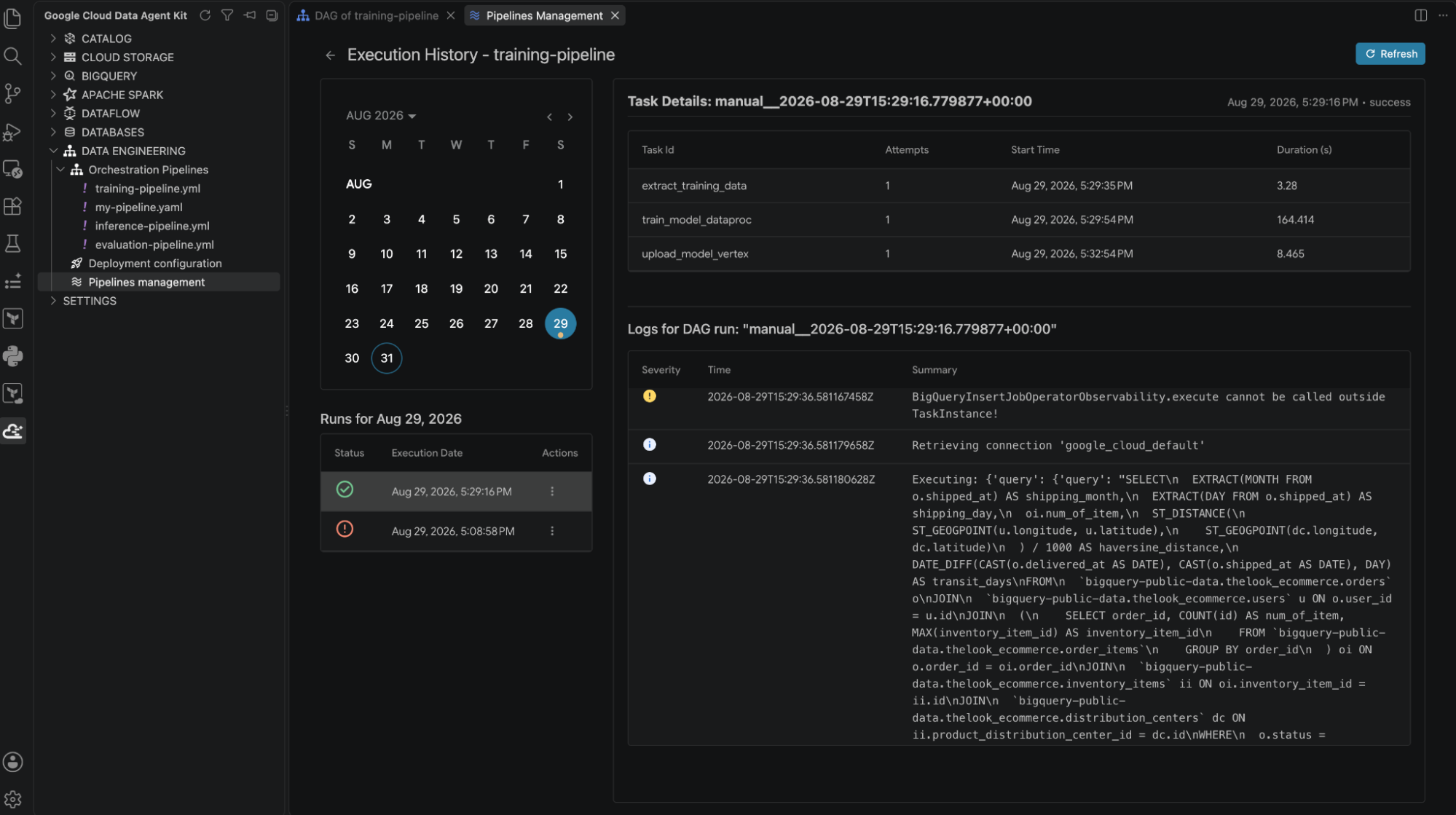Expand the SETTINGS section
This screenshot has width=1456, height=815.
pyautogui.click(x=53, y=301)
